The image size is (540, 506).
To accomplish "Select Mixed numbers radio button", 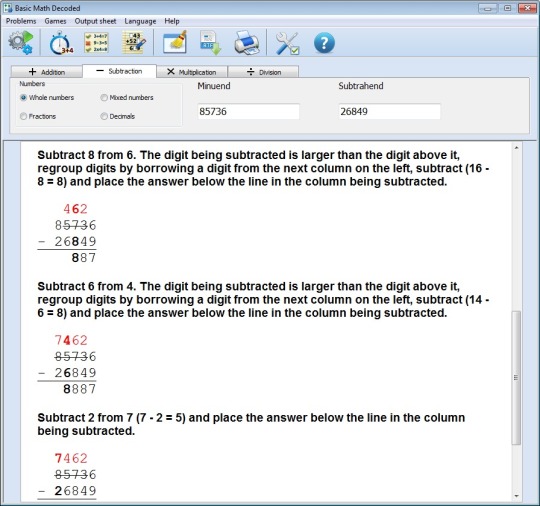I will 104,98.
